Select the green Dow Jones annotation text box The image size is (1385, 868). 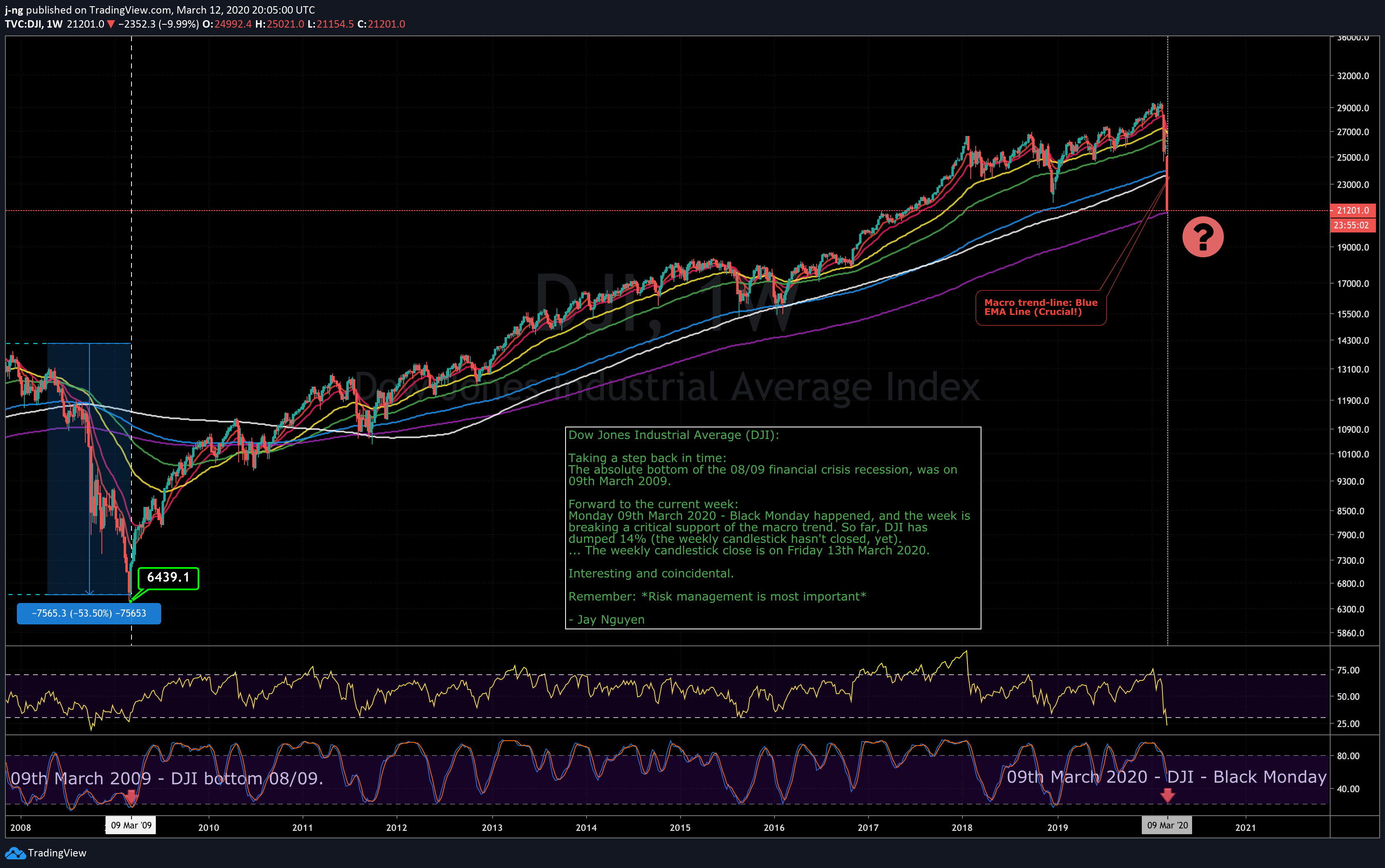click(x=772, y=528)
